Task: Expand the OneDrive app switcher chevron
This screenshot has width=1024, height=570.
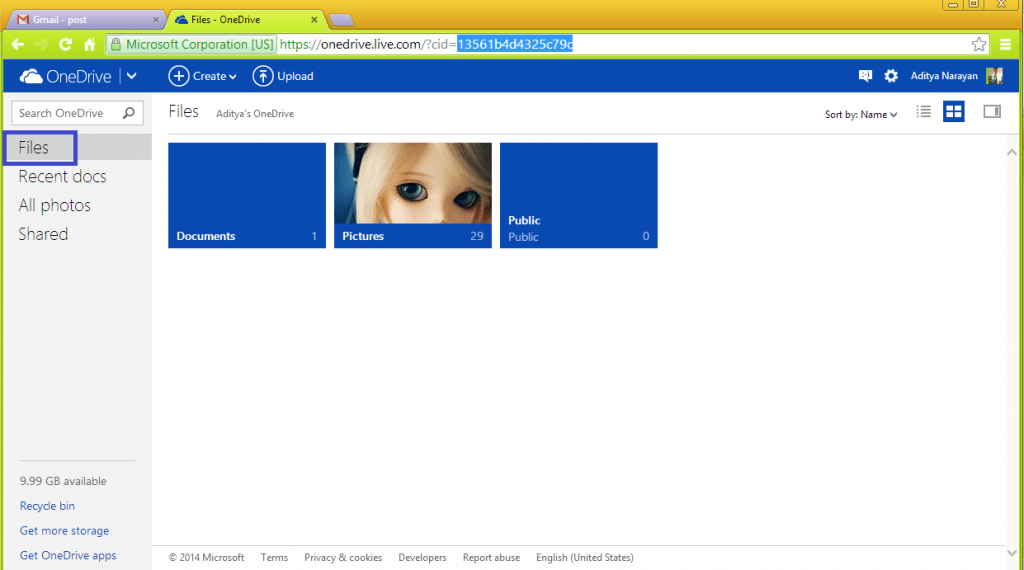Action: (x=131, y=76)
